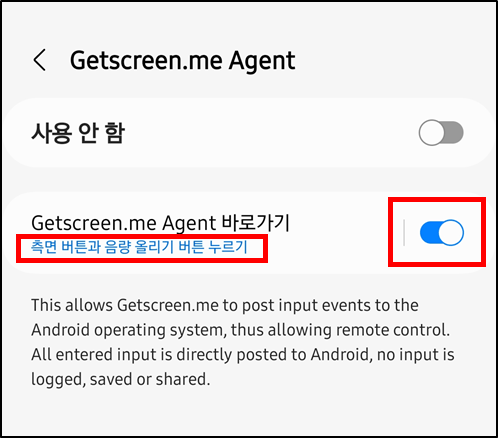Click the 'logged, saved or shared.' text line

click(x=121, y=379)
